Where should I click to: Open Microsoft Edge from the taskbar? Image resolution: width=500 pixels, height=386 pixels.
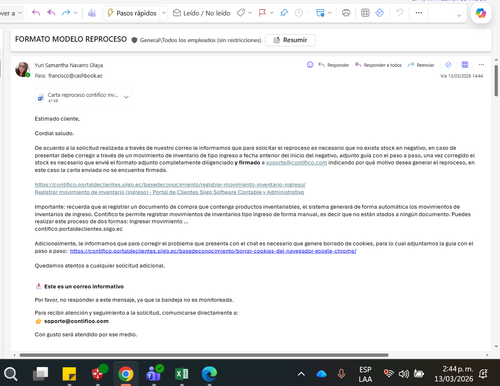click(209, 374)
